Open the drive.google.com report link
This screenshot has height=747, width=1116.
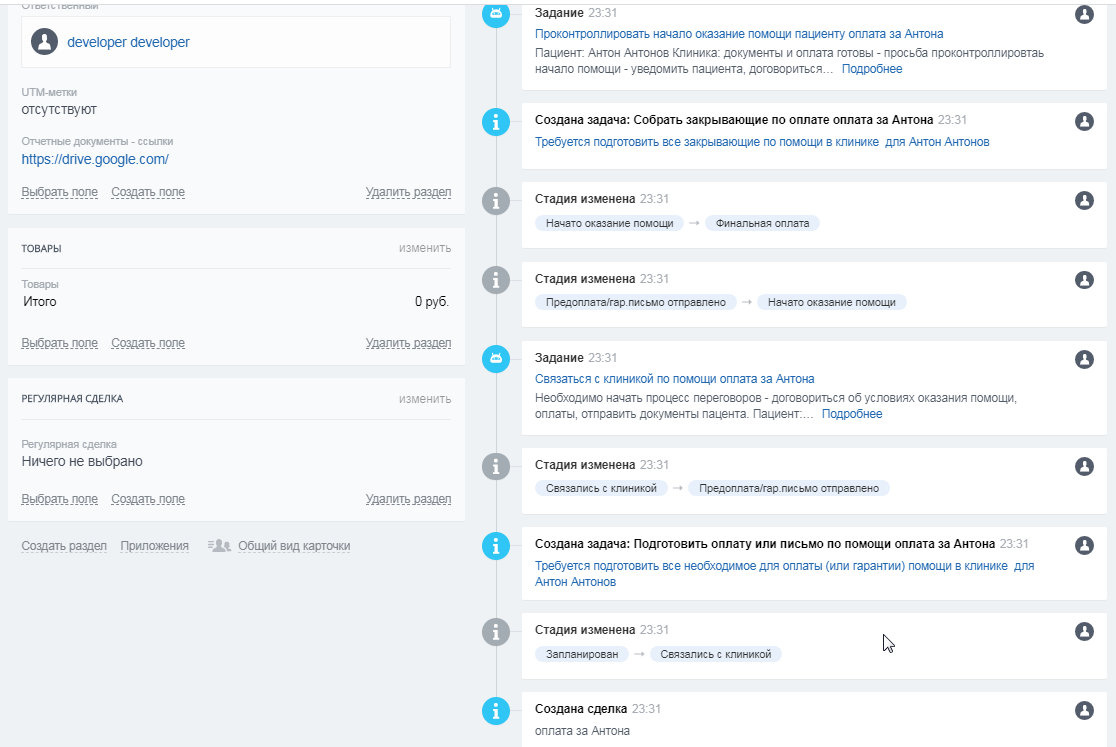(x=95, y=159)
